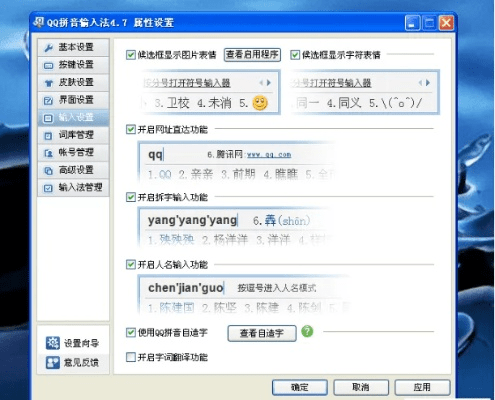Click the icon beside 输入法管理
This screenshot has height=400, width=495.
(x=49, y=188)
